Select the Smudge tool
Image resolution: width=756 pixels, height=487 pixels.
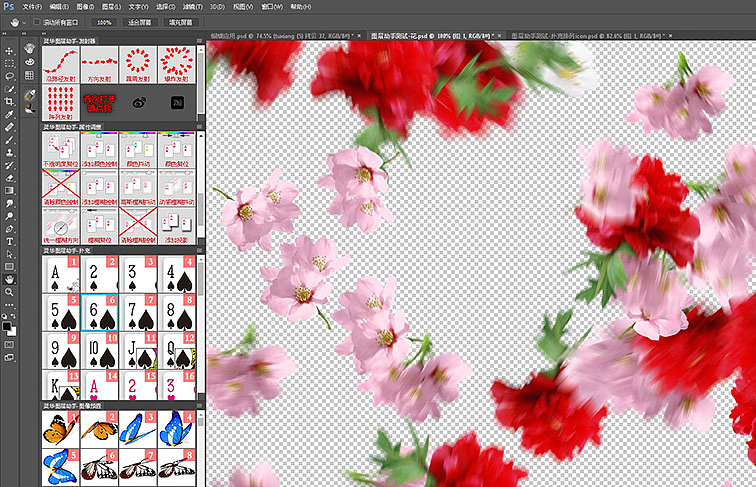(9, 203)
